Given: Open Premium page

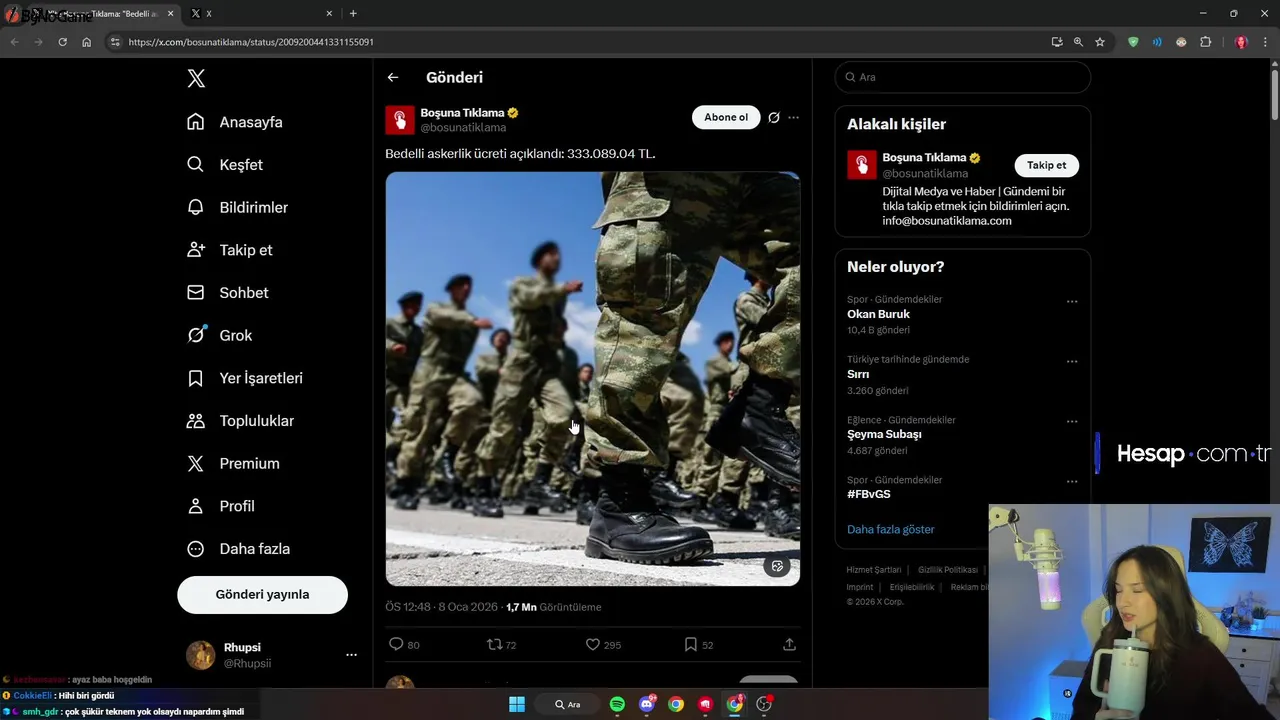Looking at the screenshot, I should click(234, 463).
